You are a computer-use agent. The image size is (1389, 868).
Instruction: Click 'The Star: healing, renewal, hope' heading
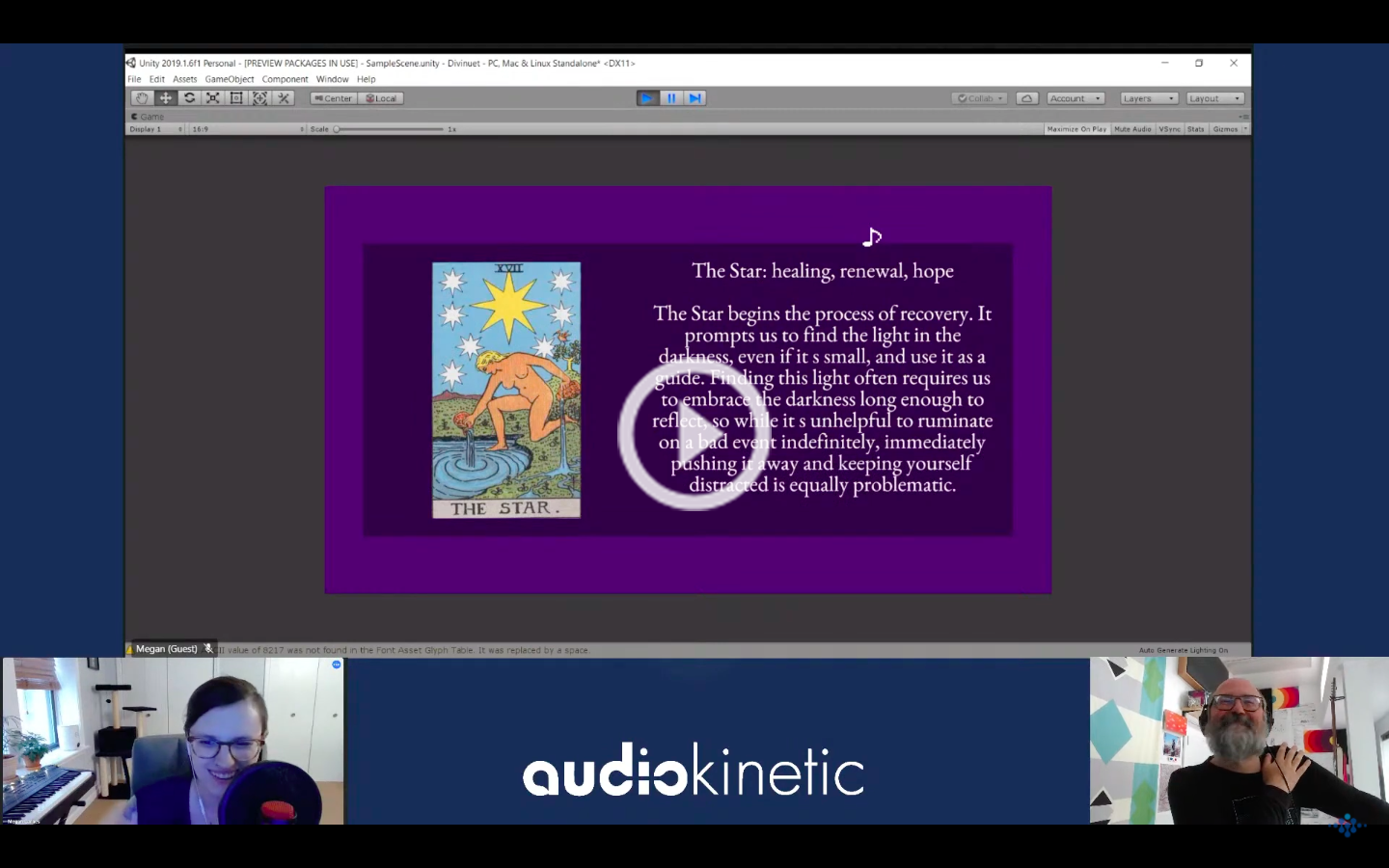(x=823, y=271)
